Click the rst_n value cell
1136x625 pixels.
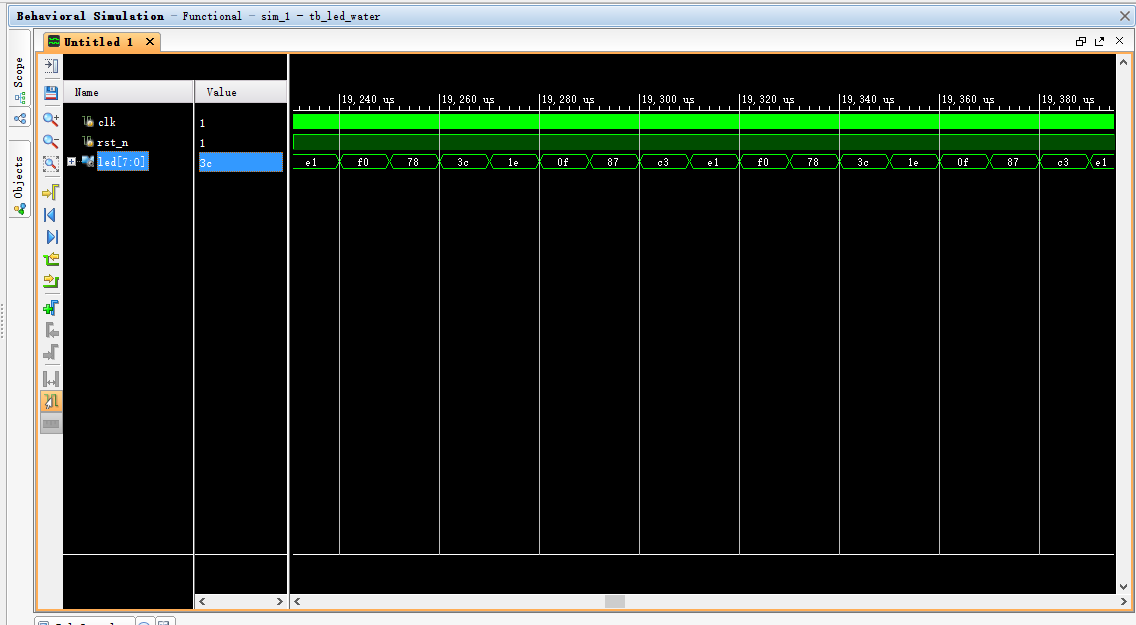[241, 143]
